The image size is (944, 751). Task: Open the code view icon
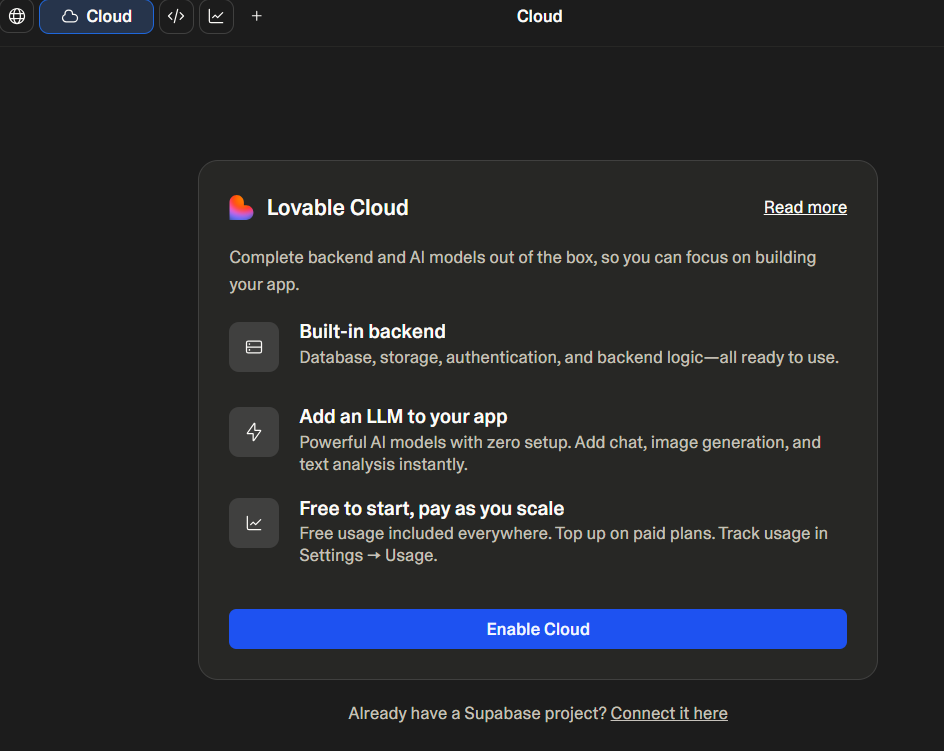click(176, 16)
